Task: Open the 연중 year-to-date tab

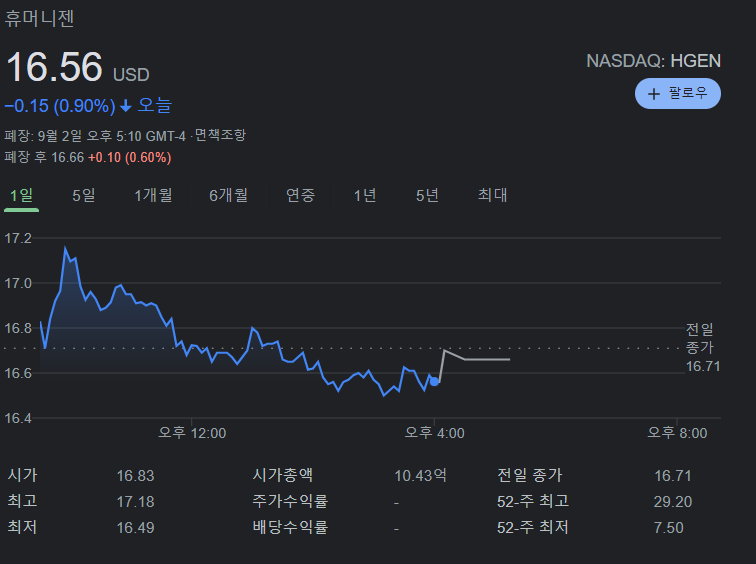Action: pyautogui.click(x=300, y=196)
